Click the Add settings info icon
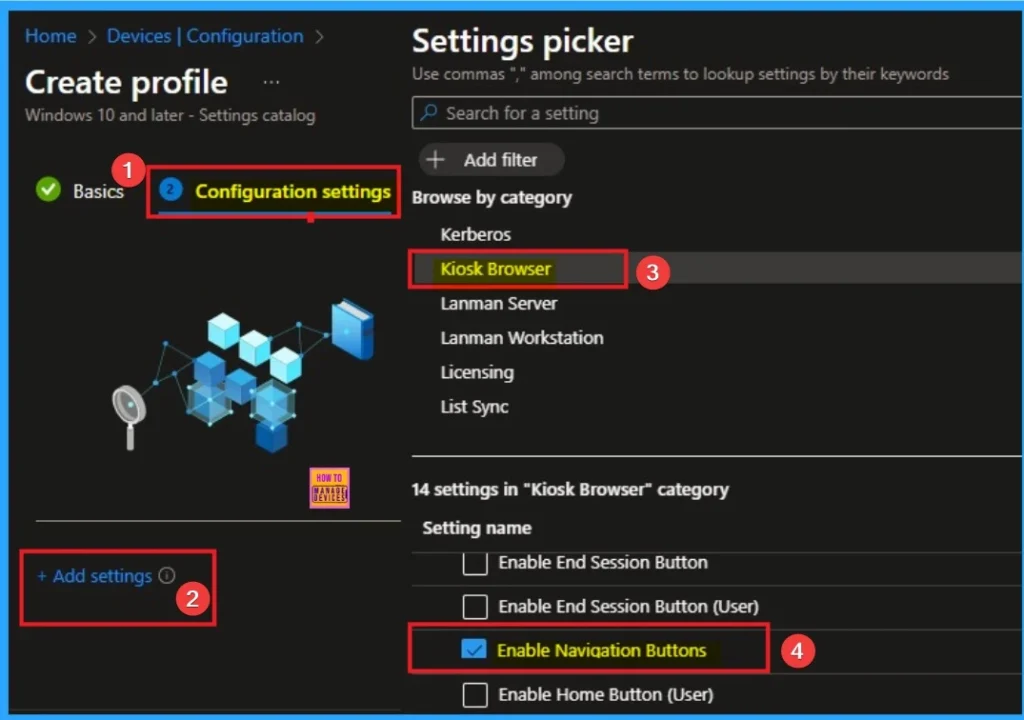Viewport: 1024px width, 720px height. click(167, 576)
